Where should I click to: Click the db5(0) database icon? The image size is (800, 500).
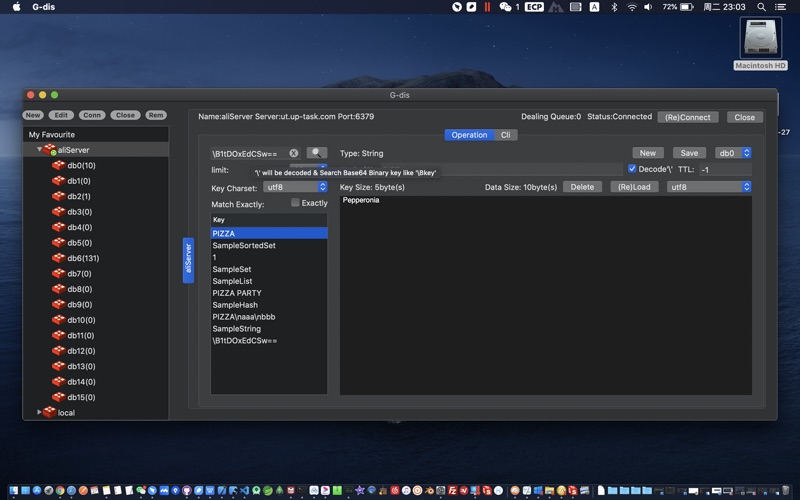pyautogui.click(x=59, y=242)
